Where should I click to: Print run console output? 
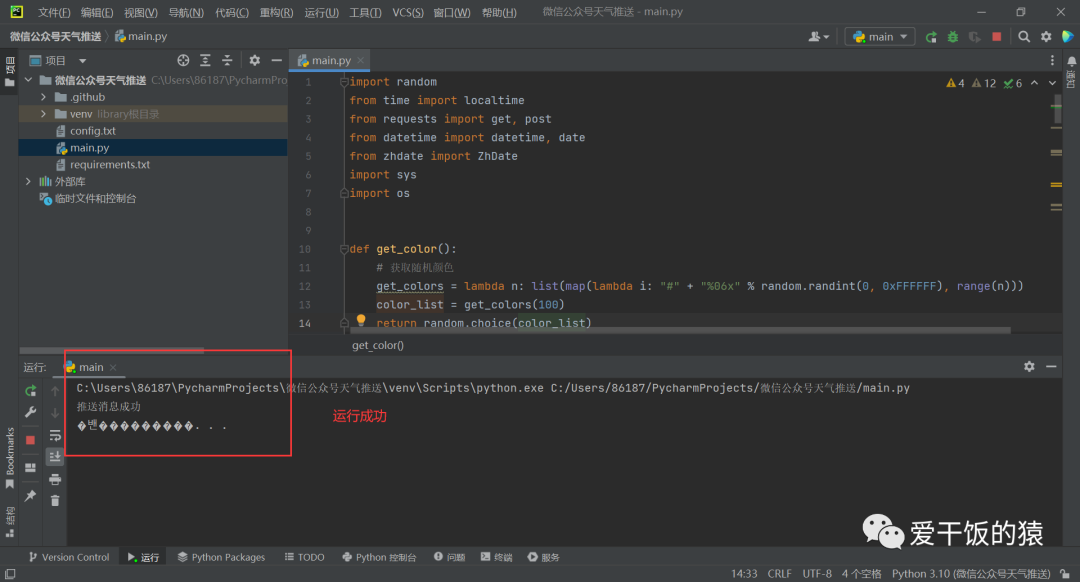[x=55, y=479]
